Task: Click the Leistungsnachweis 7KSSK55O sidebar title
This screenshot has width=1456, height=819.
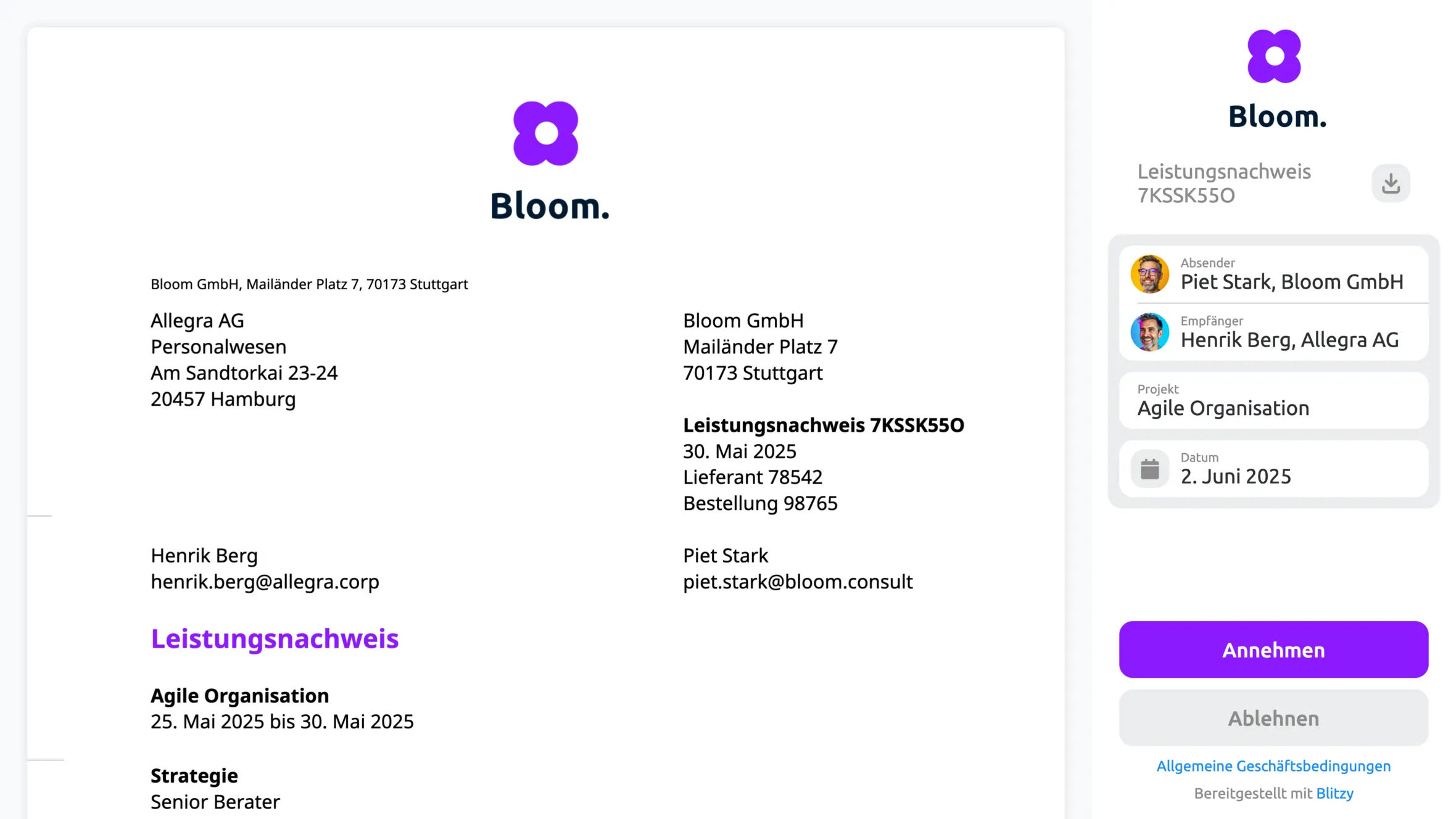Action: [1224, 183]
